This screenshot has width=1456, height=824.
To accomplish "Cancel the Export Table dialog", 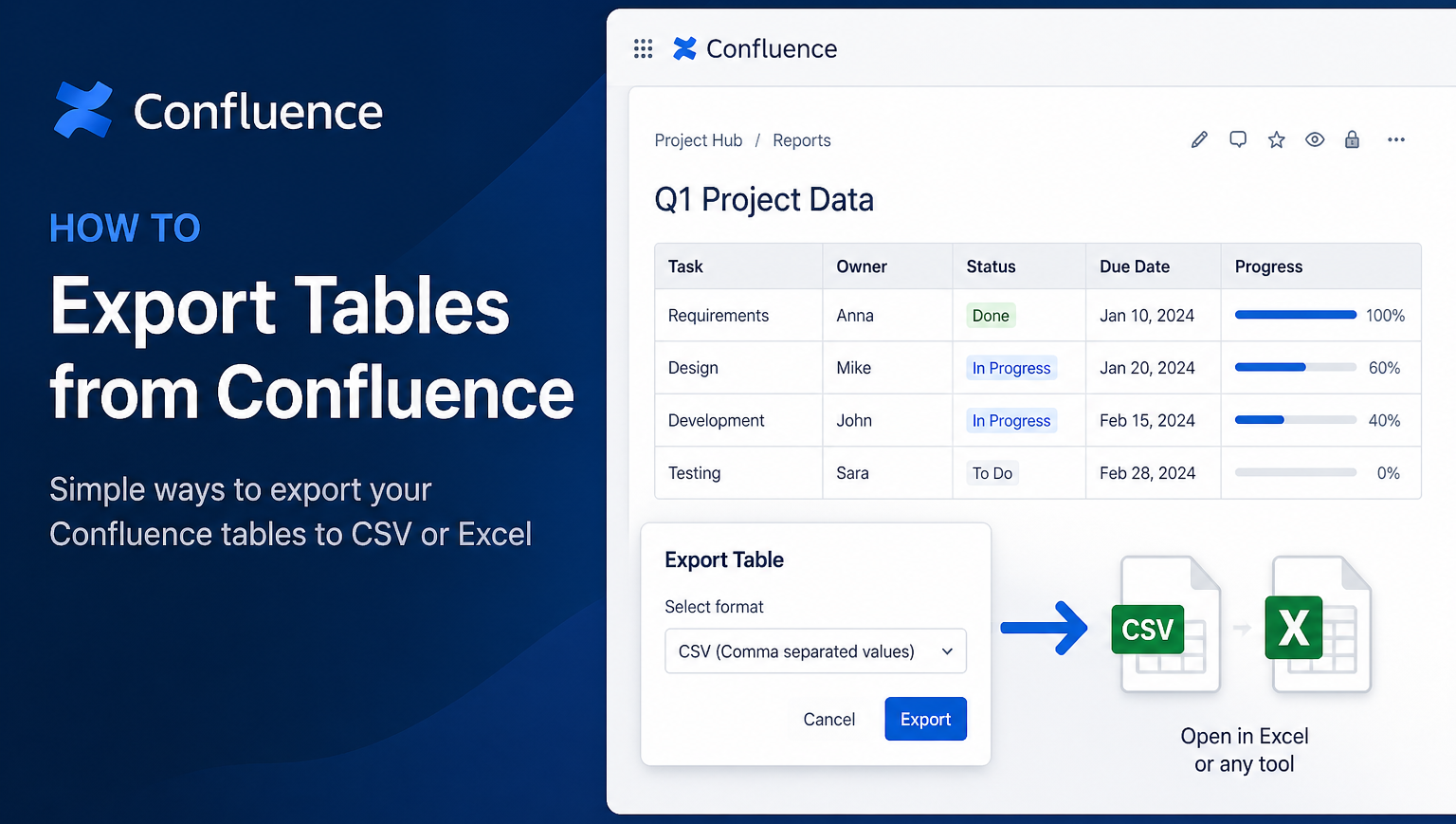I will click(x=828, y=720).
